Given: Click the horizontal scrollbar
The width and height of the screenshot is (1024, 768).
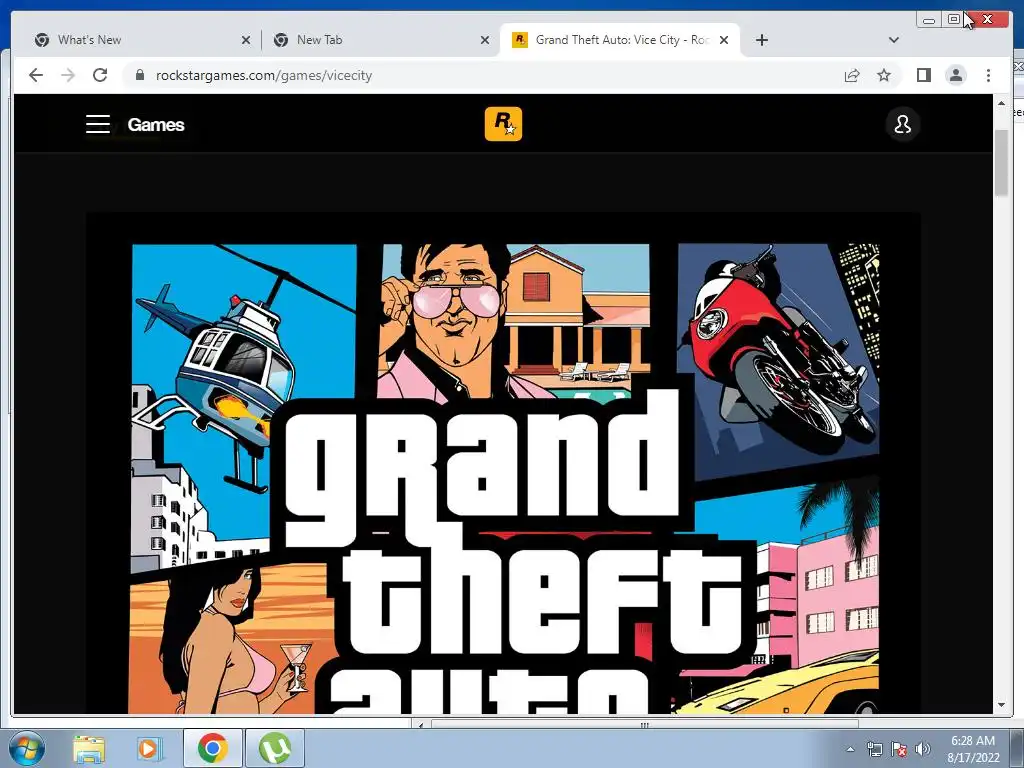Looking at the screenshot, I should (644, 724).
